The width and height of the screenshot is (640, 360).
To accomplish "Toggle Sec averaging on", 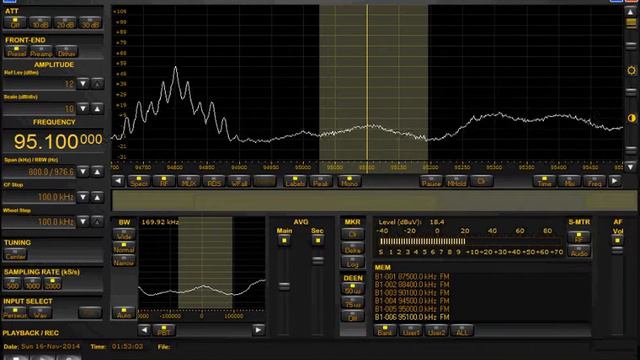I will 318,240.
